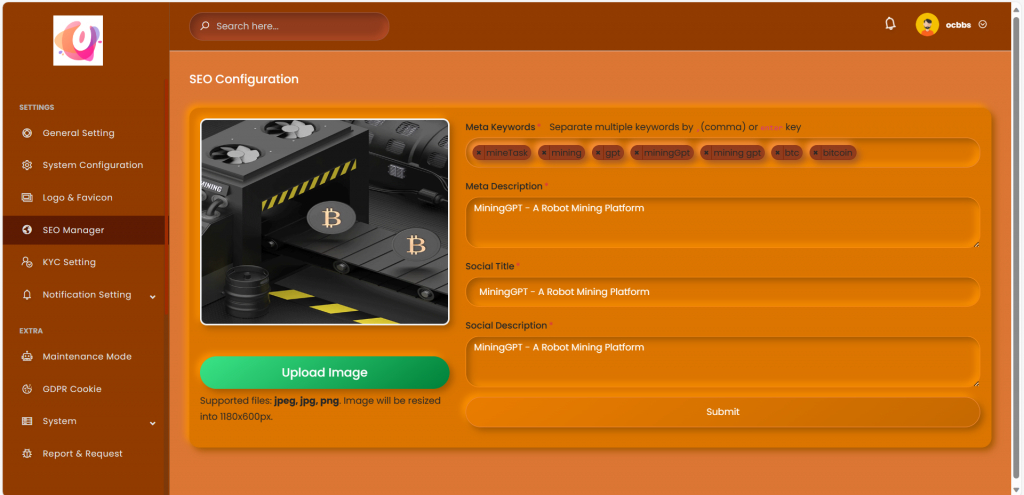1024x495 pixels.
Task: Click the green Upload Image button
Action: (324, 372)
